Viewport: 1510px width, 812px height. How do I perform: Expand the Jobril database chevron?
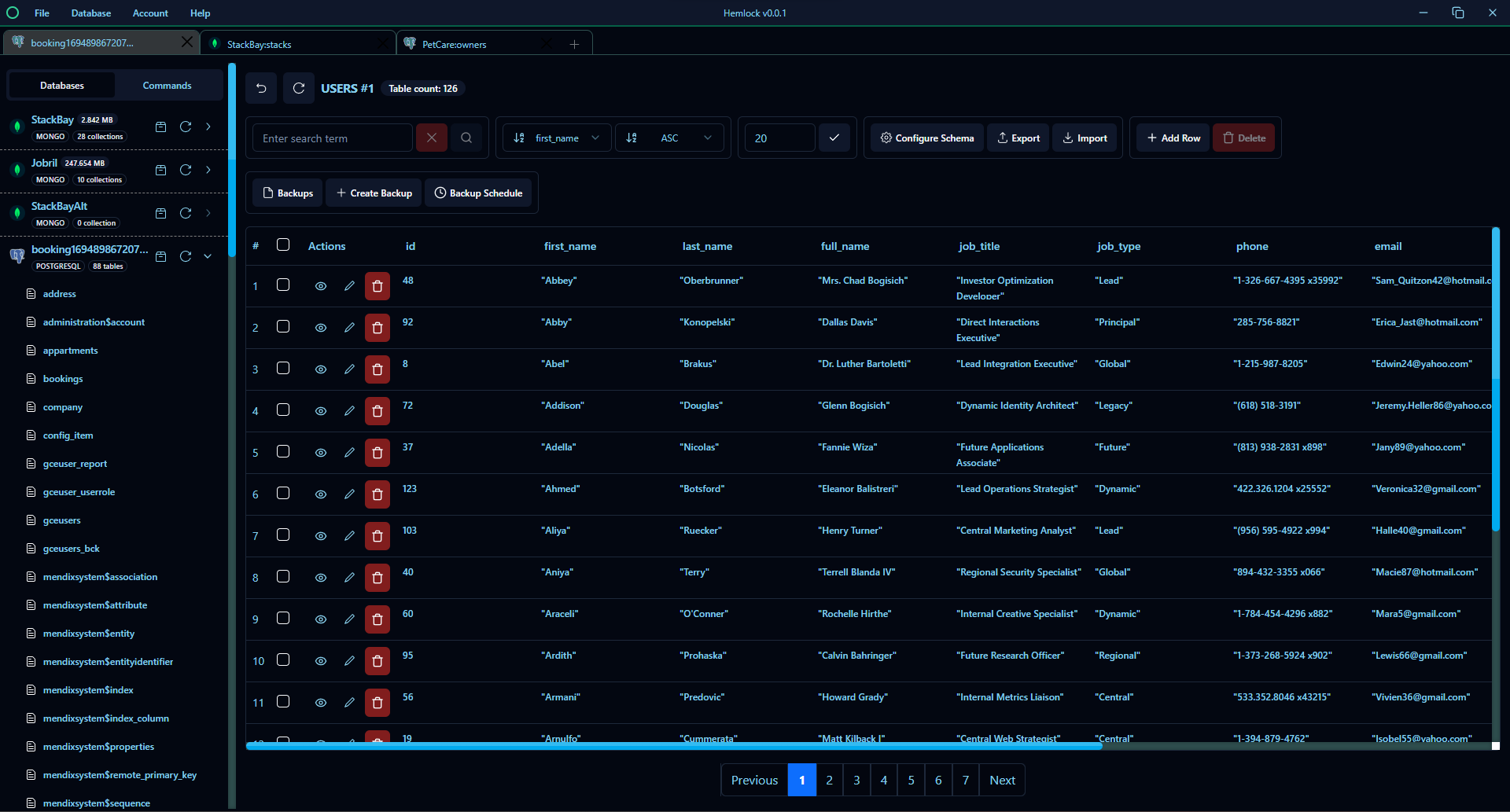click(208, 170)
